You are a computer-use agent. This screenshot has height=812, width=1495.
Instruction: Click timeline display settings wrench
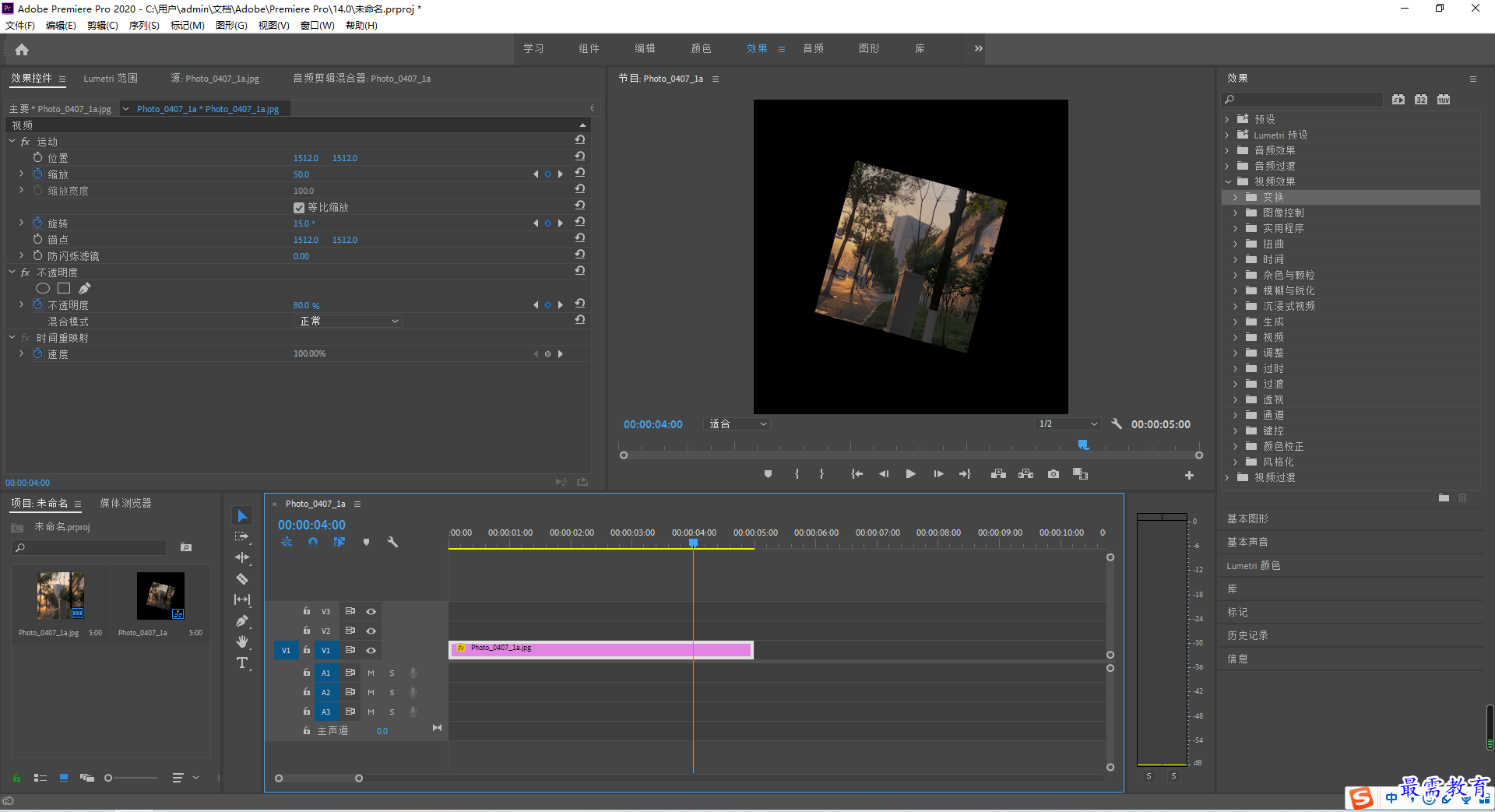(392, 542)
